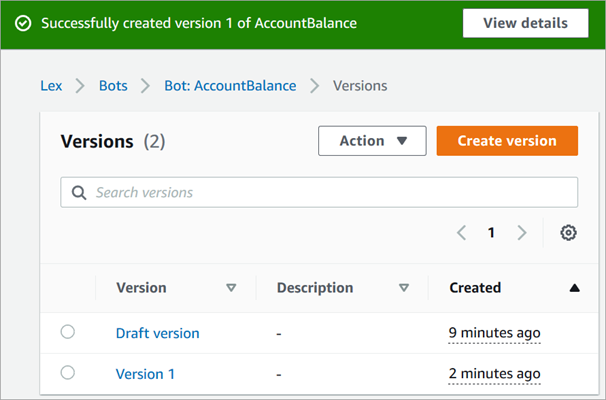Go to the next page arrow

[x=521, y=233]
